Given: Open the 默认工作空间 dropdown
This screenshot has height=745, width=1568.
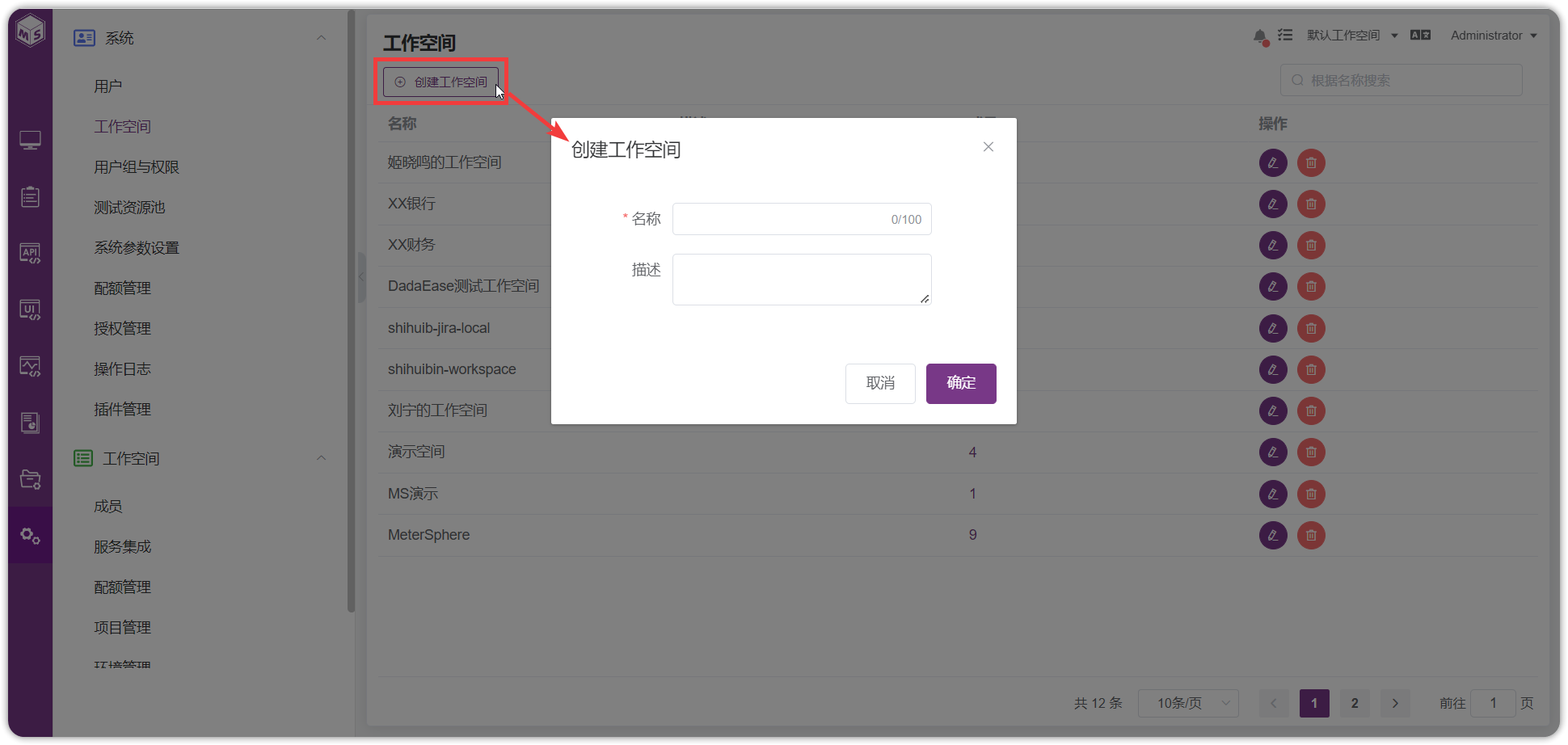Looking at the screenshot, I should pos(1351,36).
